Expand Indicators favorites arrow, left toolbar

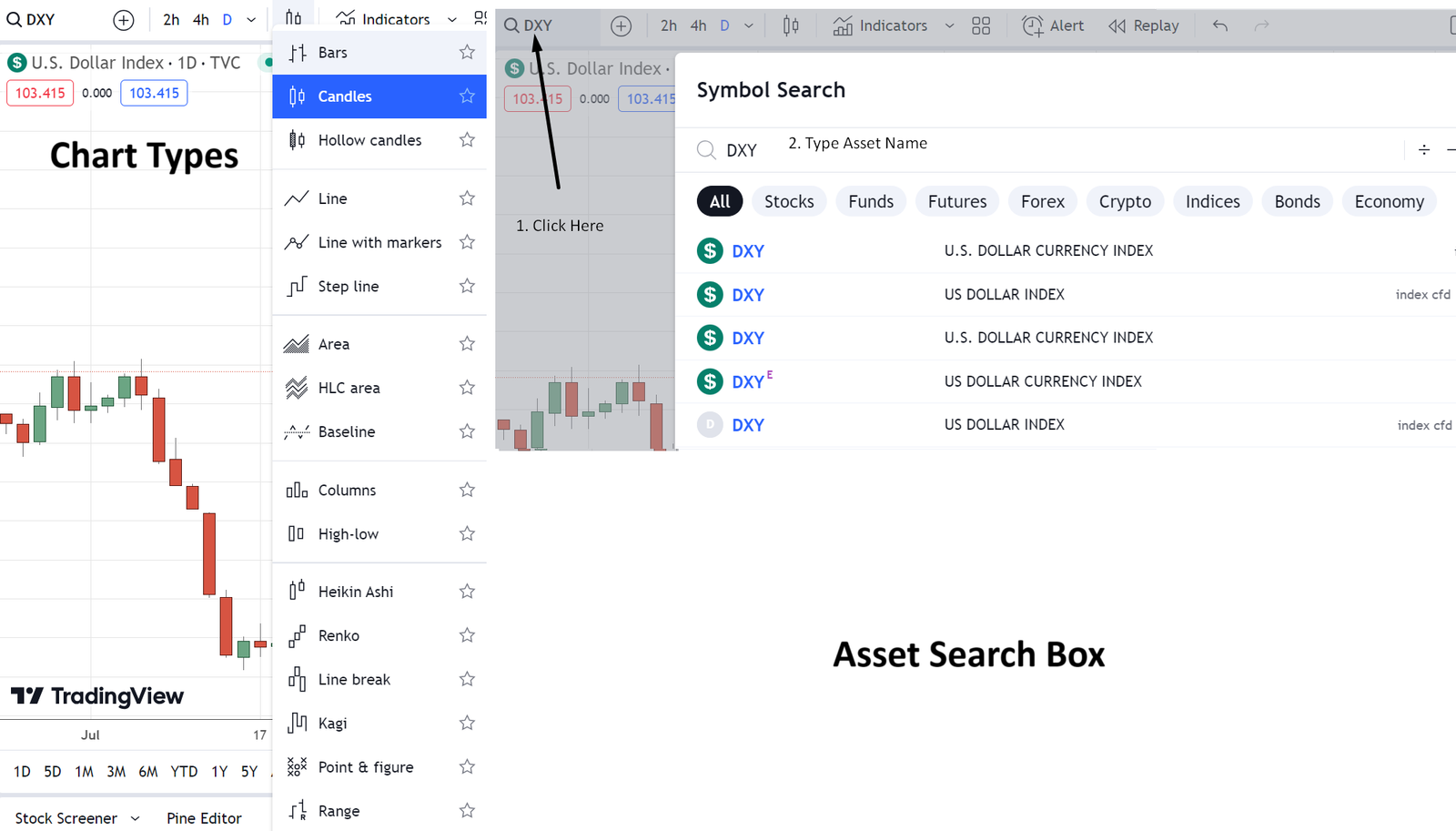point(452,20)
